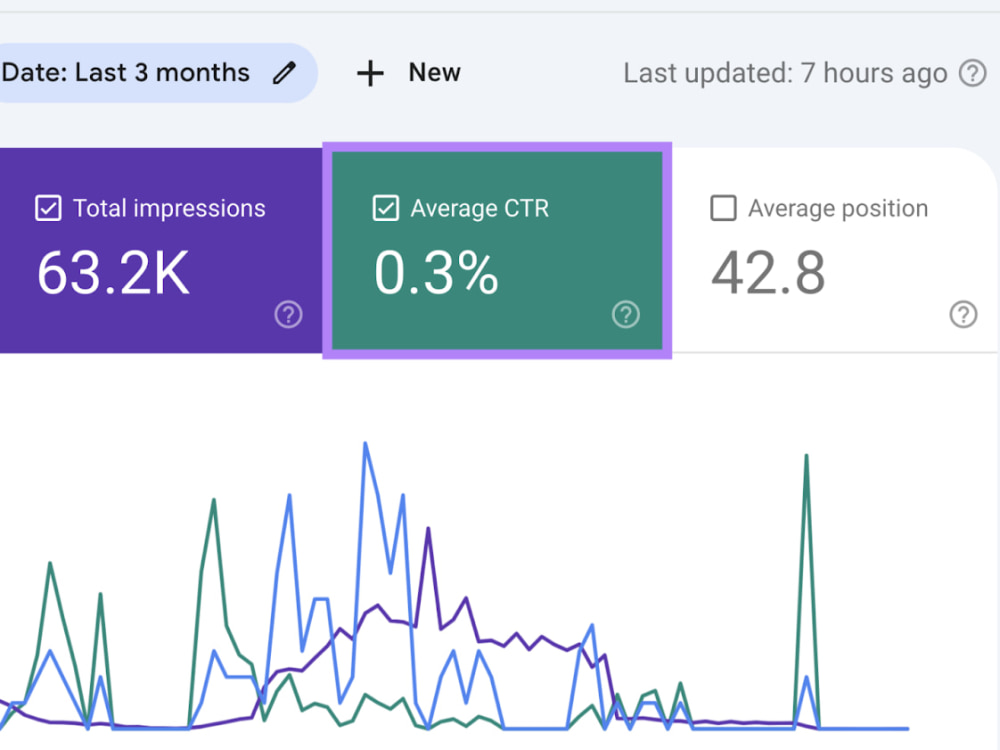Click the tall green CTR spike in chart
The width and height of the screenshot is (1000, 750).
(807, 457)
